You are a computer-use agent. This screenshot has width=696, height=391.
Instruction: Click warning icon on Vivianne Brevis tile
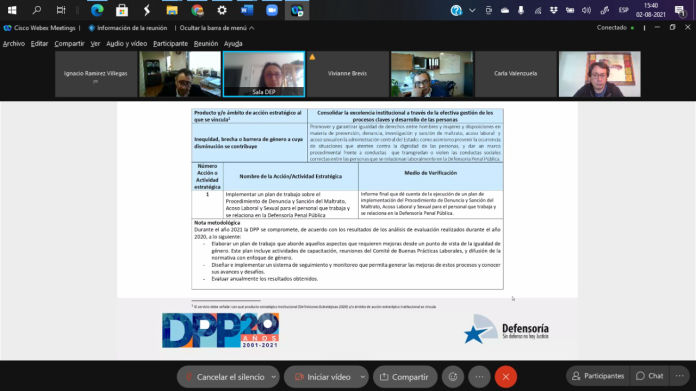pyautogui.click(x=312, y=57)
